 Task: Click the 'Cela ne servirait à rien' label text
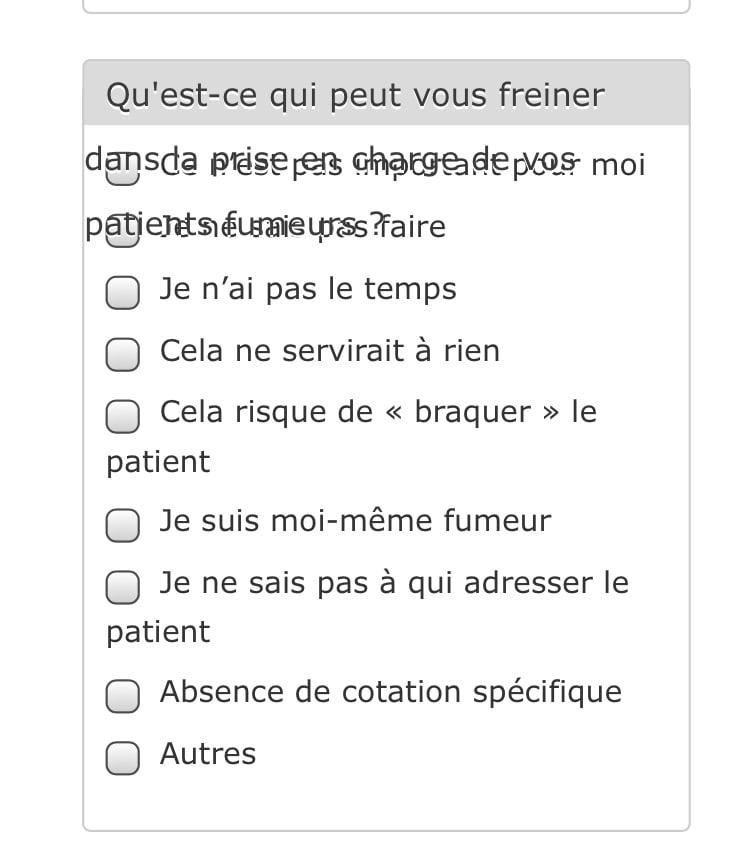click(x=330, y=352)
